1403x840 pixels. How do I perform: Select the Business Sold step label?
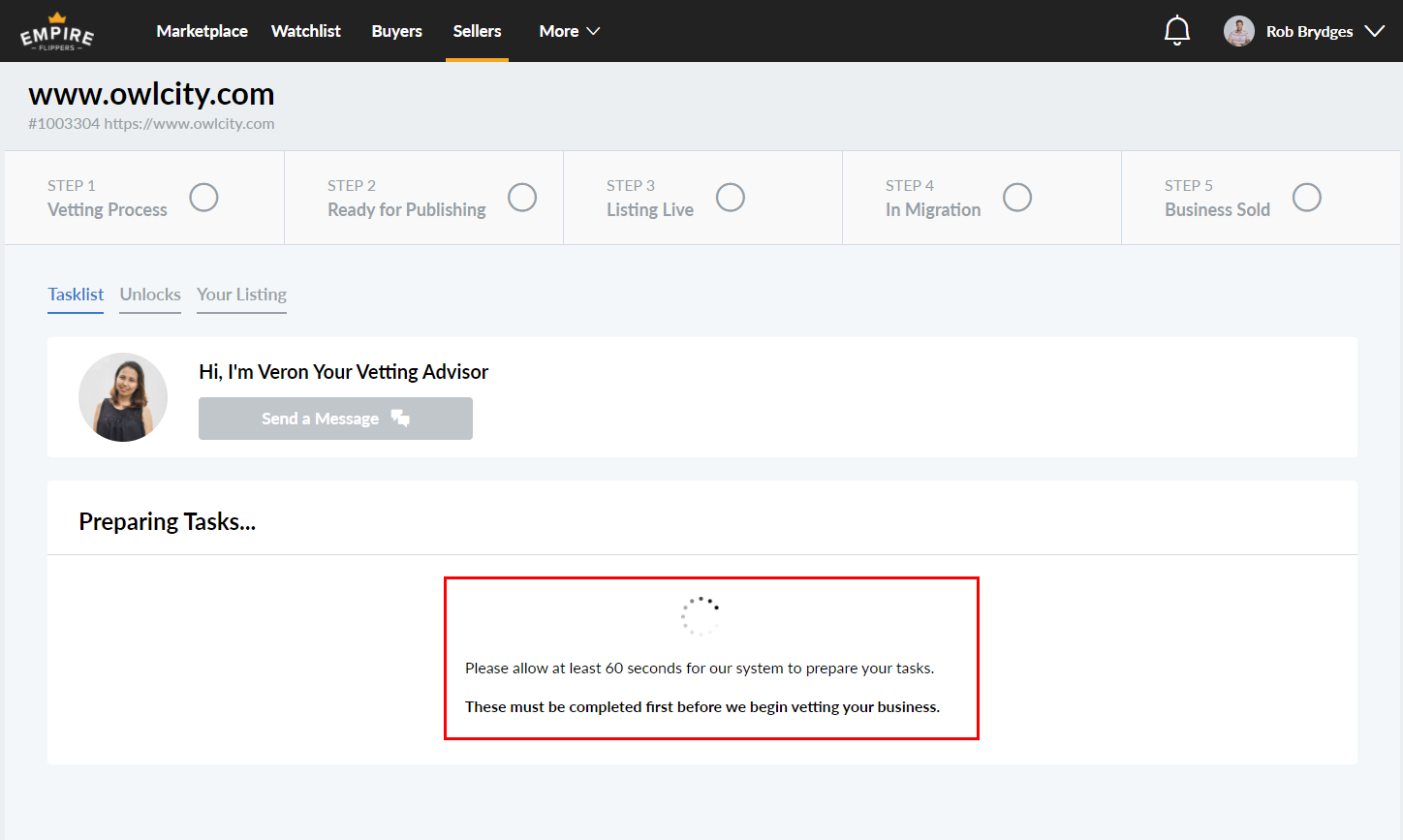coord(1217,210)
